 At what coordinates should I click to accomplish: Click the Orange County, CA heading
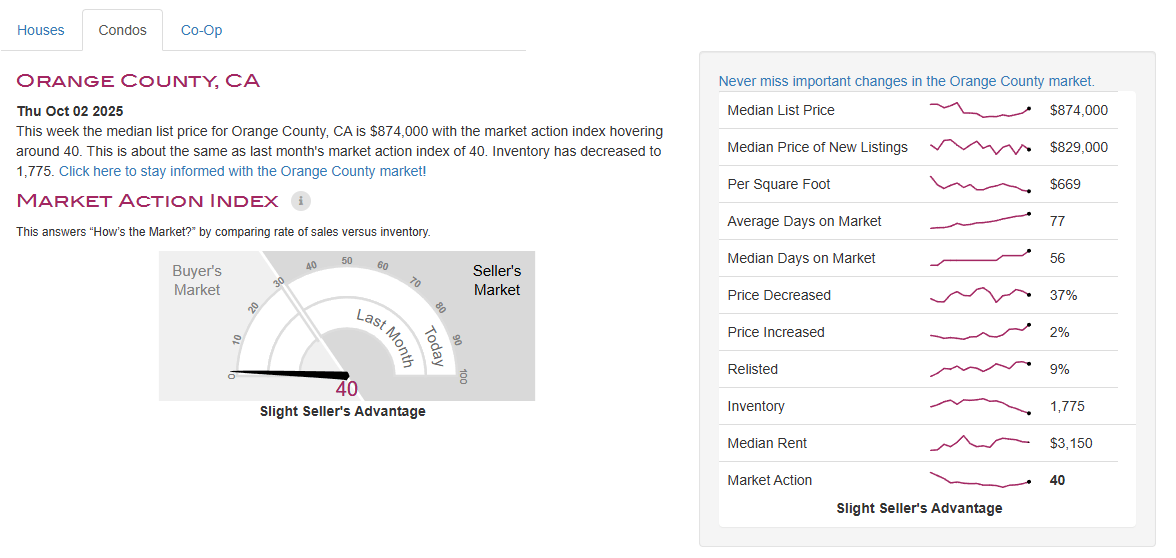coord(138,81)
